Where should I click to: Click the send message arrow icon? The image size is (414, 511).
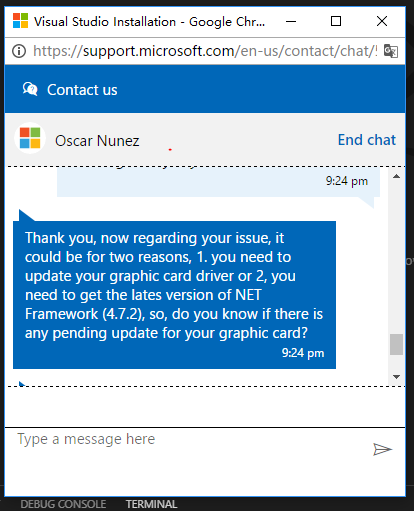pyautogui.click(x=382, y=449)
